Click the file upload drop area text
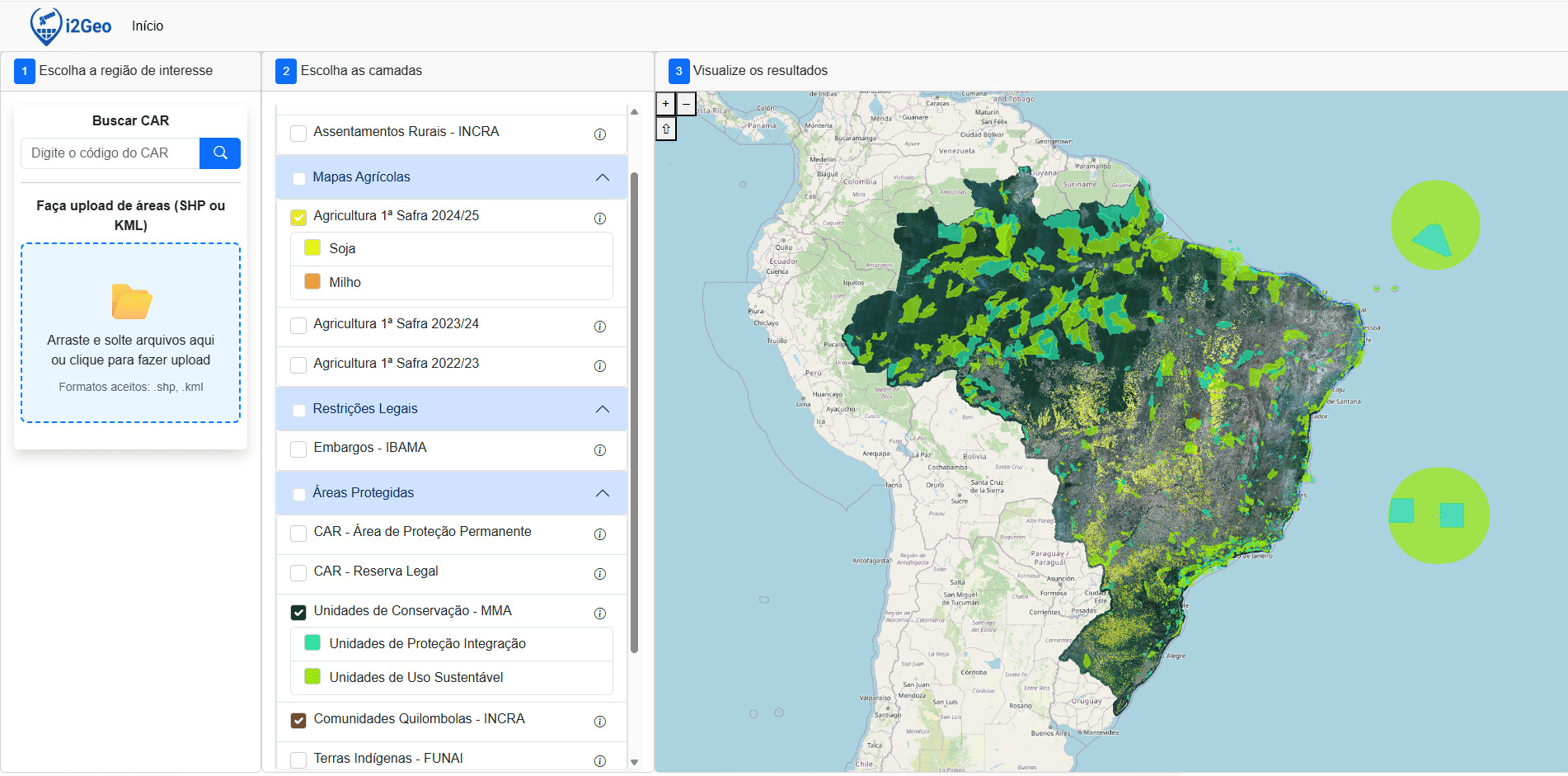Screen dimensions: 1568x776 (x=130, y=350)
